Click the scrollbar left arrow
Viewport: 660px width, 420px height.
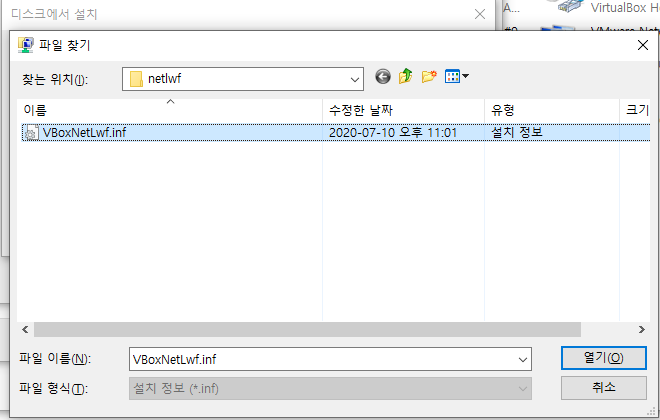click(25, 330)
